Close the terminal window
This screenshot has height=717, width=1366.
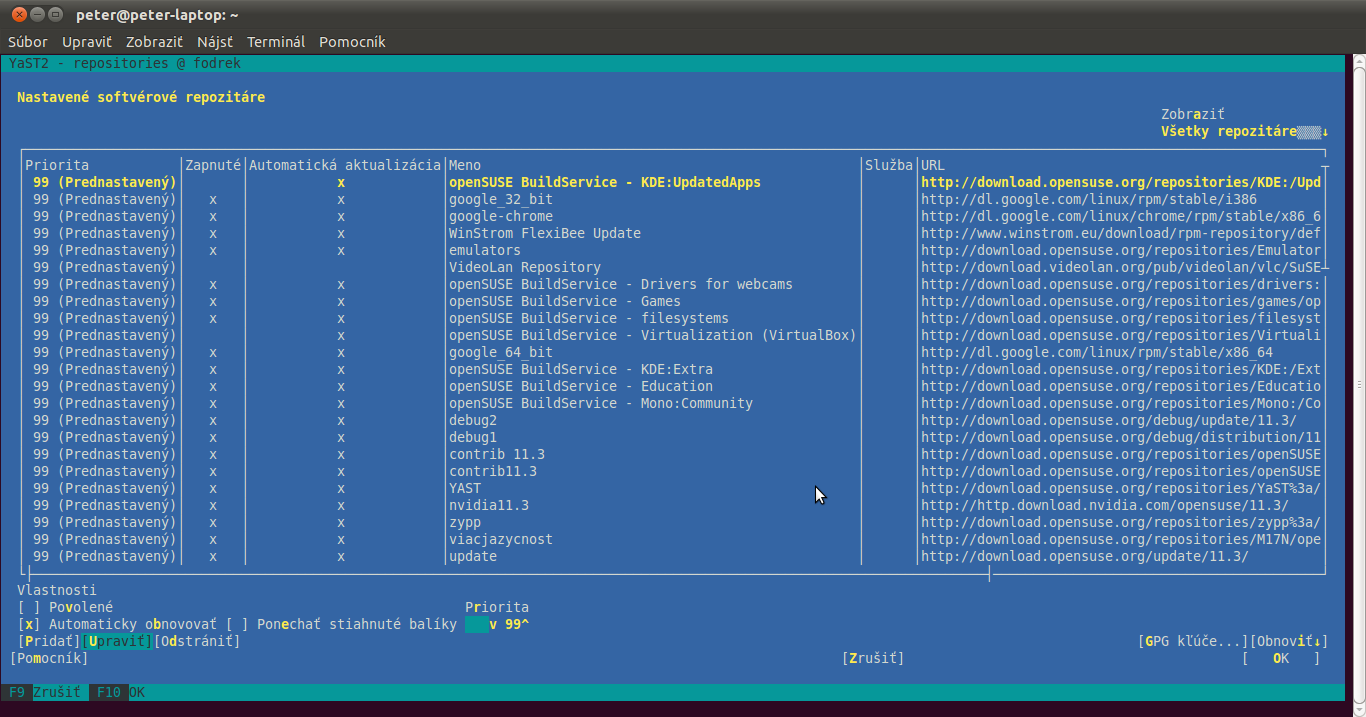(19, 14)
